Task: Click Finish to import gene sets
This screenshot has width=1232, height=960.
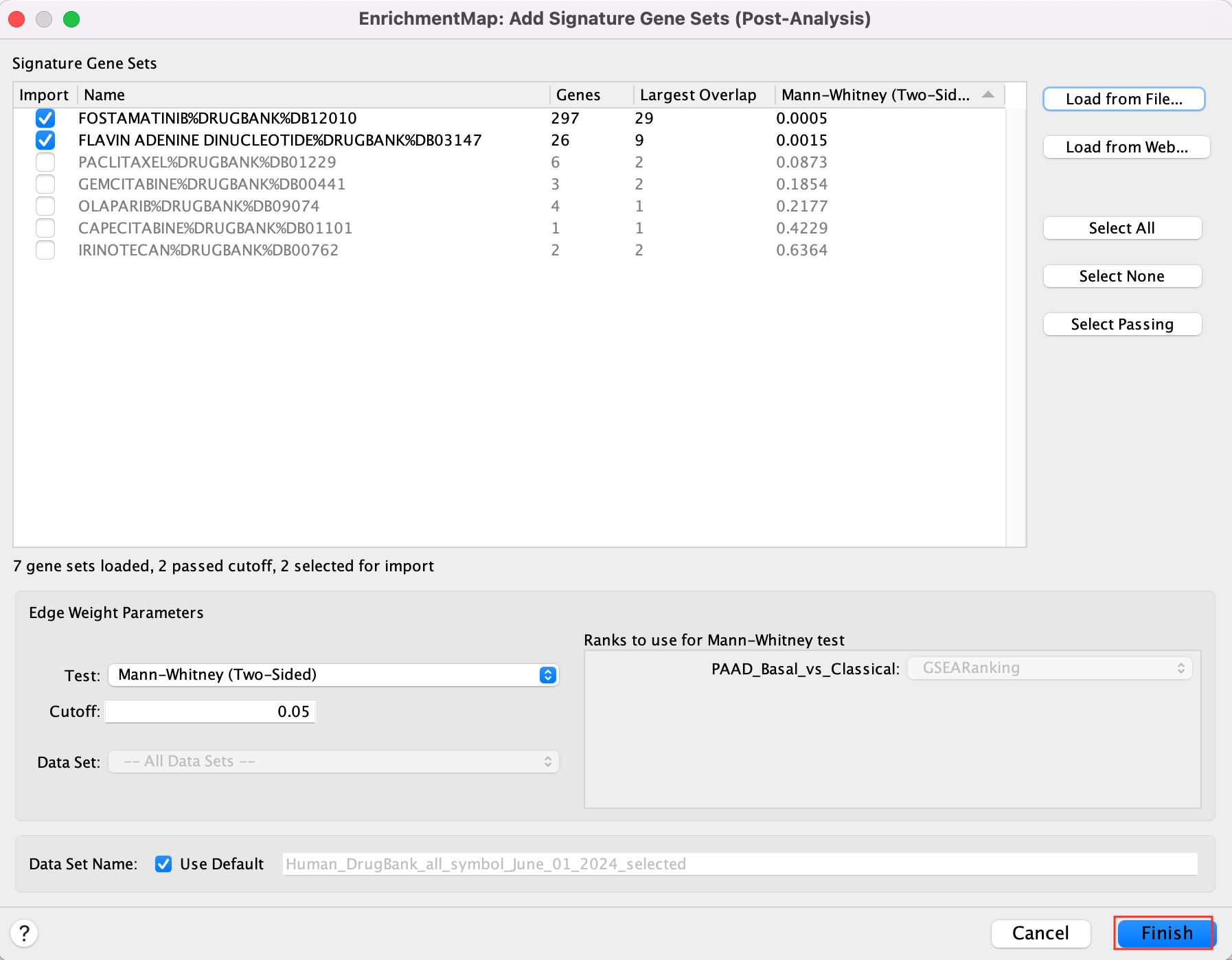Action: [x=1166, y=933]
